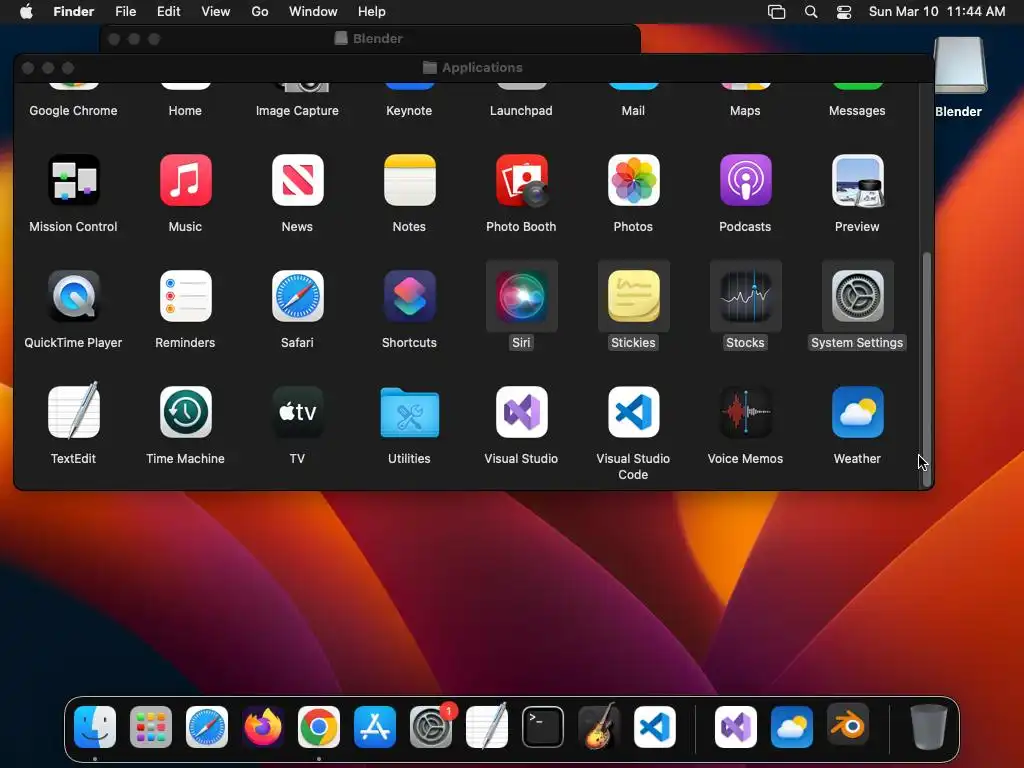This screenshot has height=768, width=1024.
Task: Open Control Center in menu bar
Action: tap(844, 12)
